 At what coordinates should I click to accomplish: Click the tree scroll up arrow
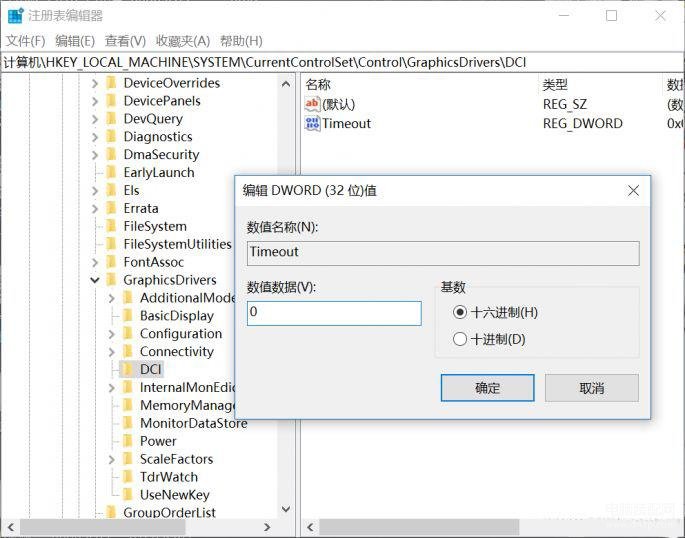286,83
